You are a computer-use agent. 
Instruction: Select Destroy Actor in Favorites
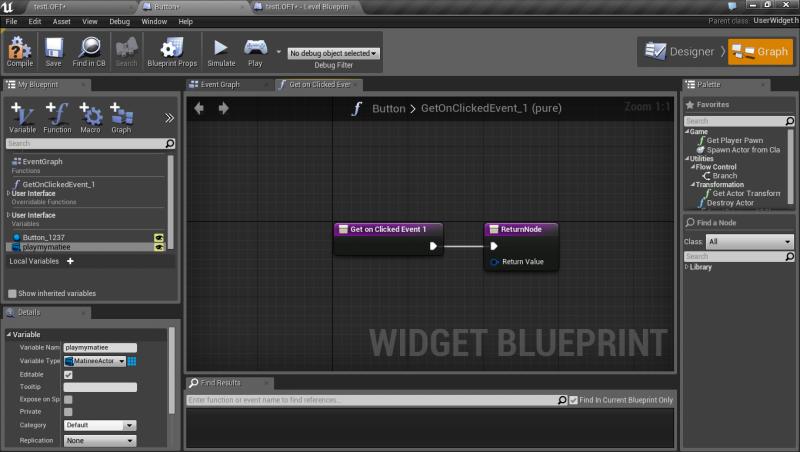point(730,203)
